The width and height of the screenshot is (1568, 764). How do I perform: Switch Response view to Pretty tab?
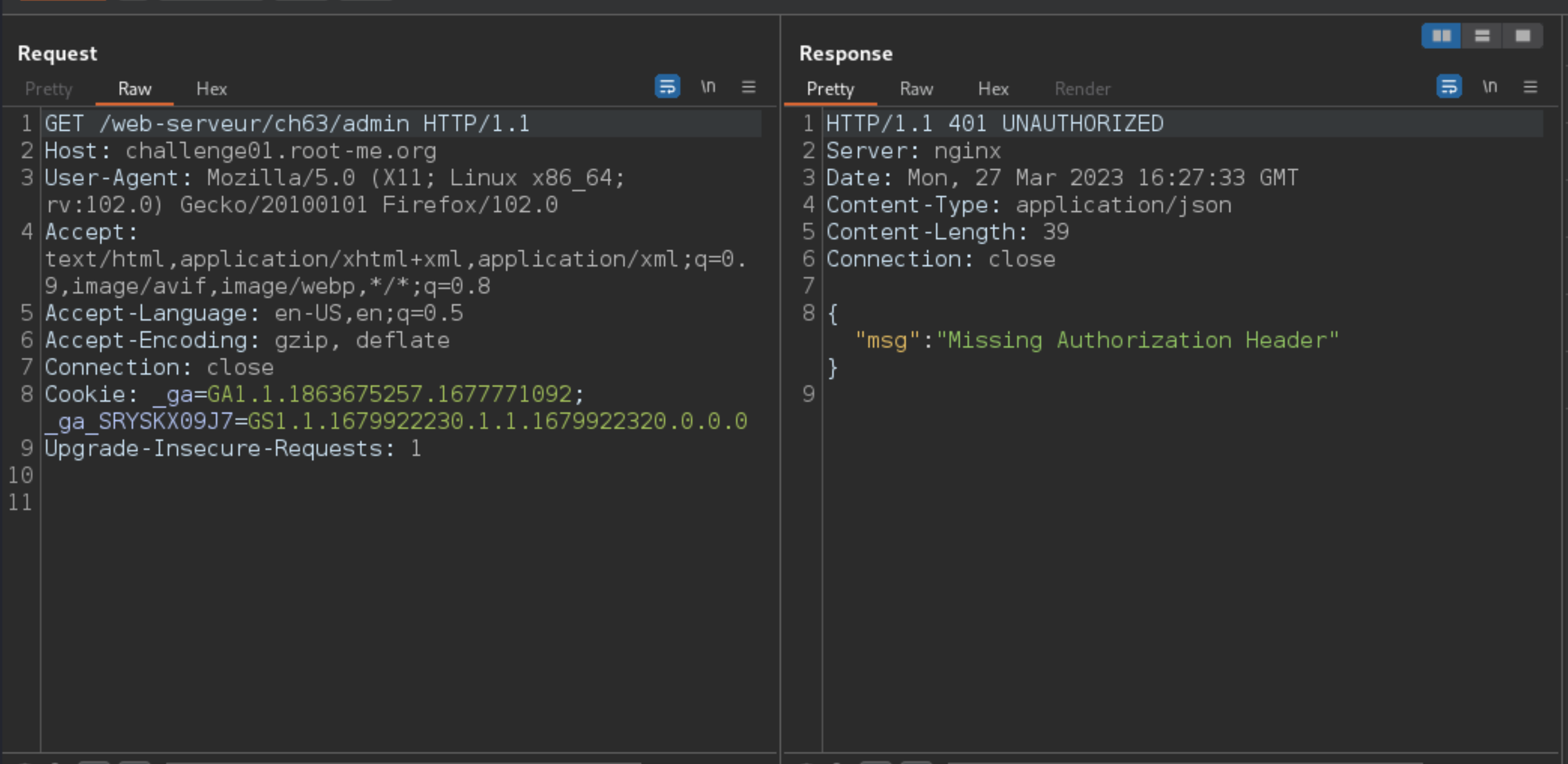click(830, 89)
